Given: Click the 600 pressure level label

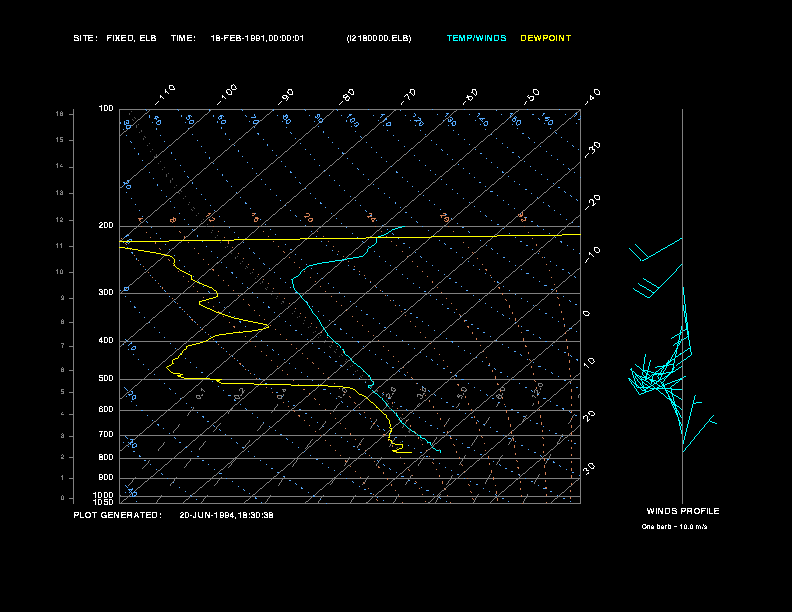Looking at the screenshot, I should point(106,410).
